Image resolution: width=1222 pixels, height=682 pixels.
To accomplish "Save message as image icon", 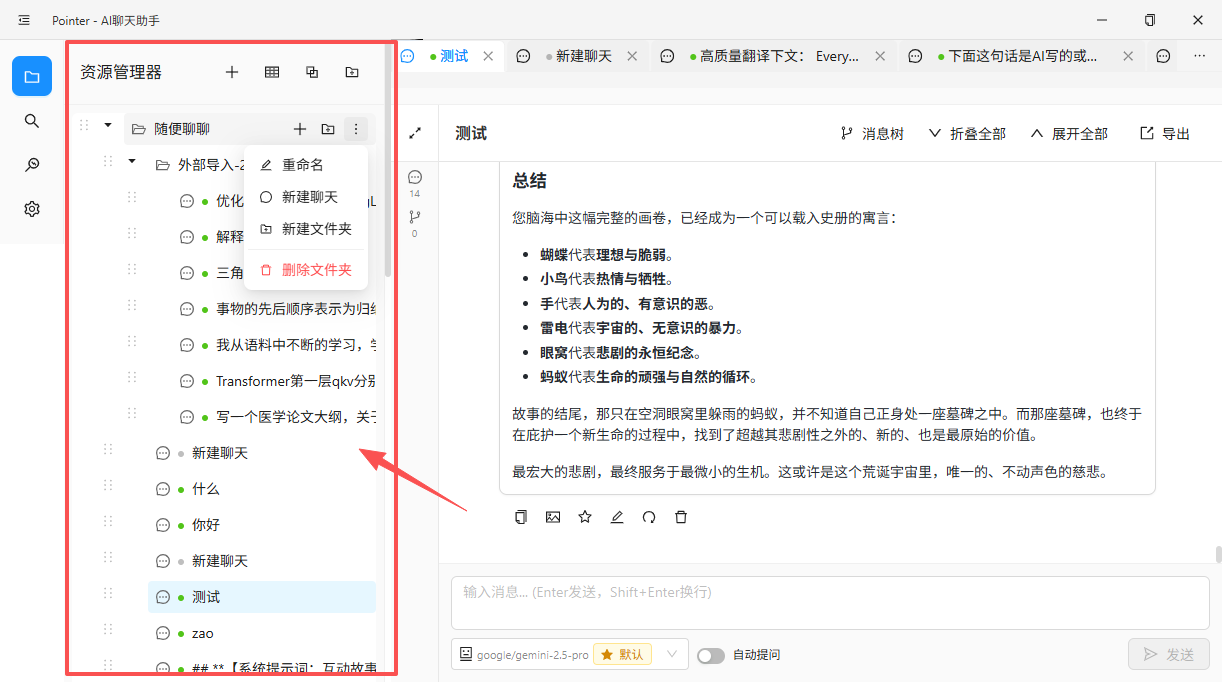I will point(553,517).
